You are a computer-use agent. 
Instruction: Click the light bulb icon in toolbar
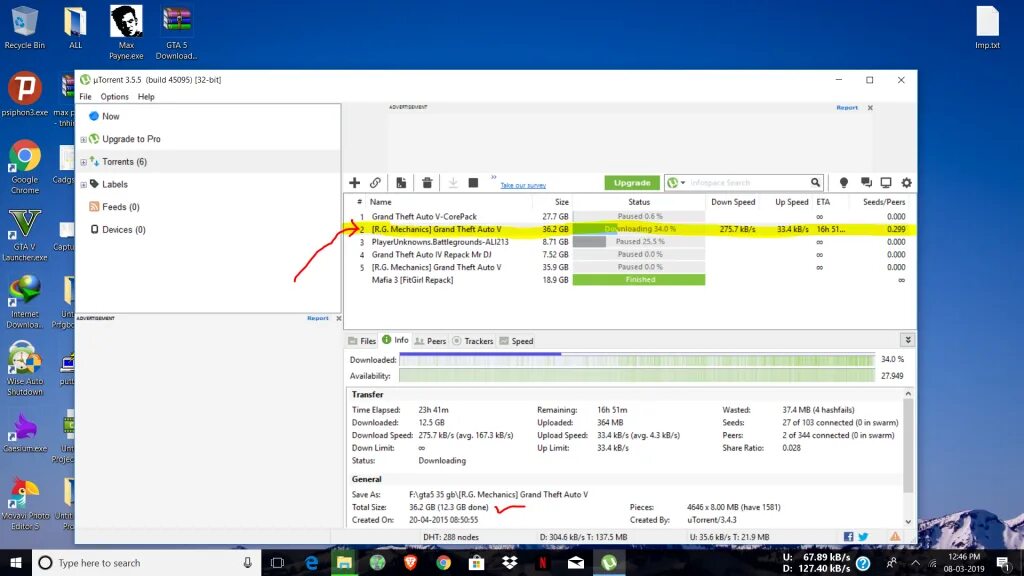[844, 183]
